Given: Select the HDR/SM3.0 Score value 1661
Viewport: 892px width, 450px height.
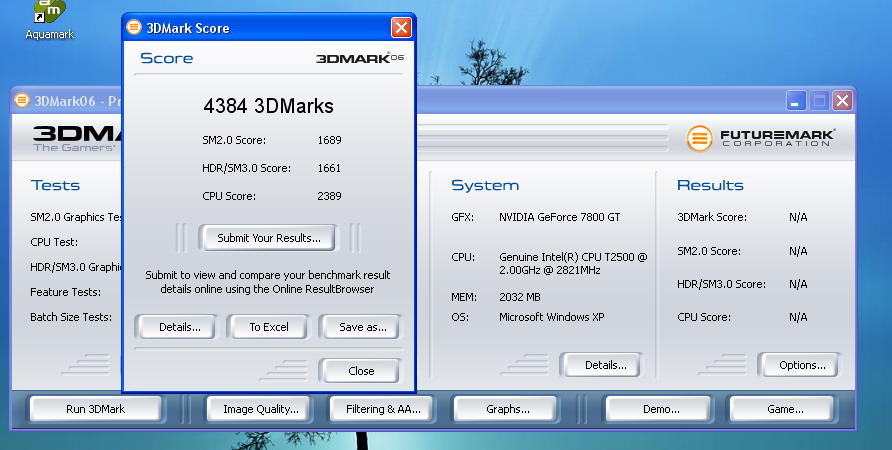Looking at the screenshot, I should pyautogui.click(x=329, y=168).
